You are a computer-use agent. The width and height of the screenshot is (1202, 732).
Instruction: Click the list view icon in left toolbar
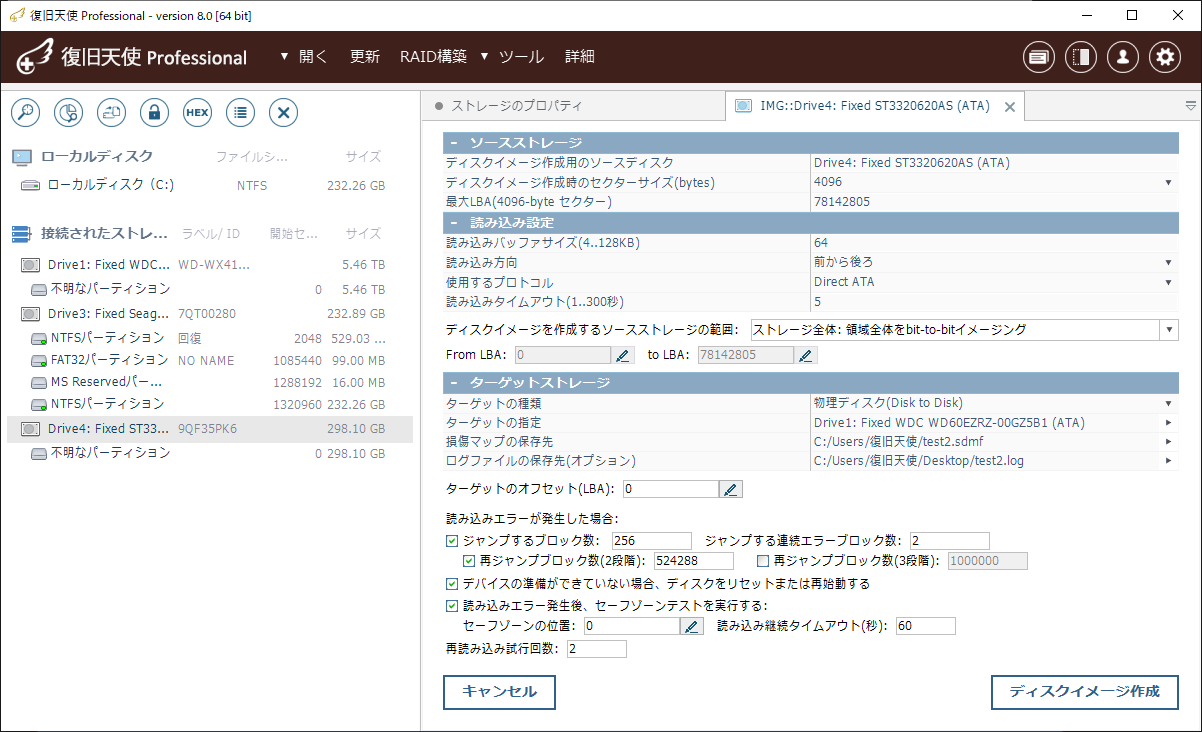(x=240, y=113)
